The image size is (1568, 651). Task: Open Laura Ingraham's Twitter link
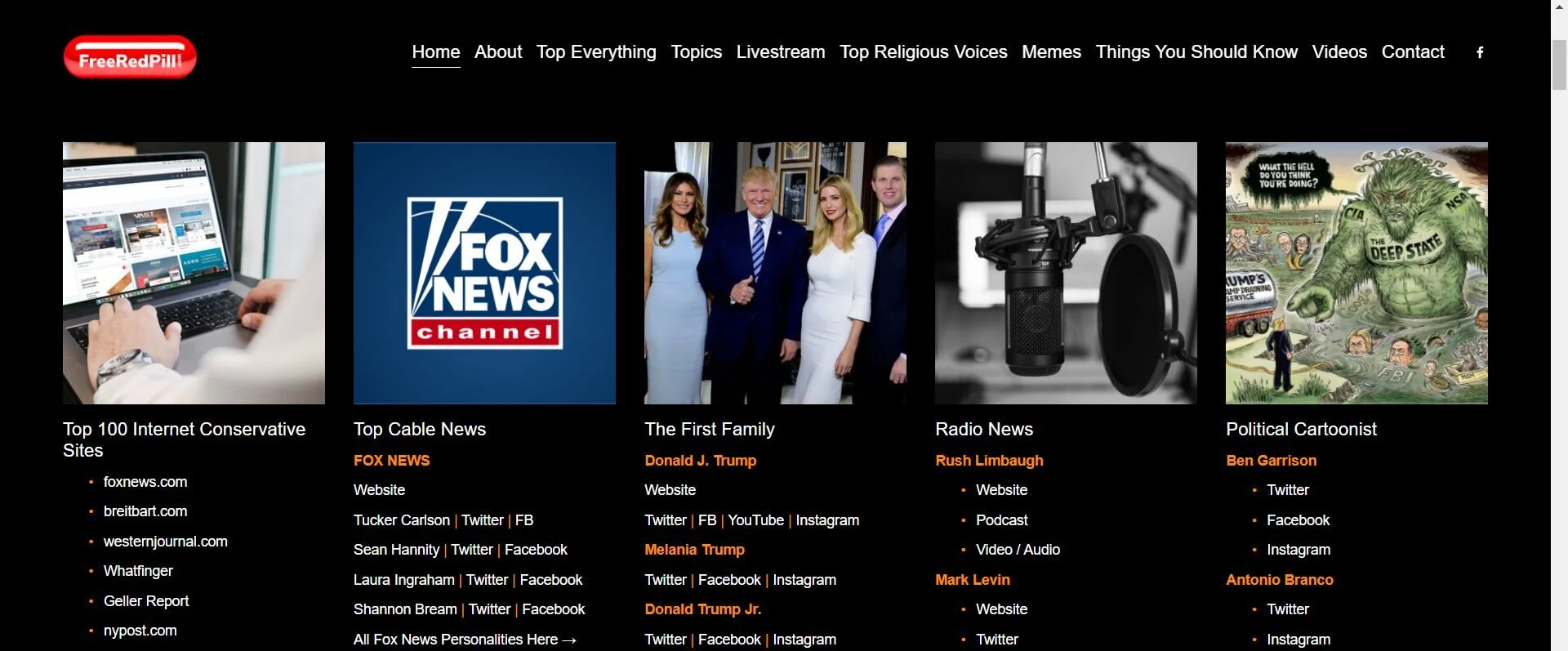click(x=488, y=580)
